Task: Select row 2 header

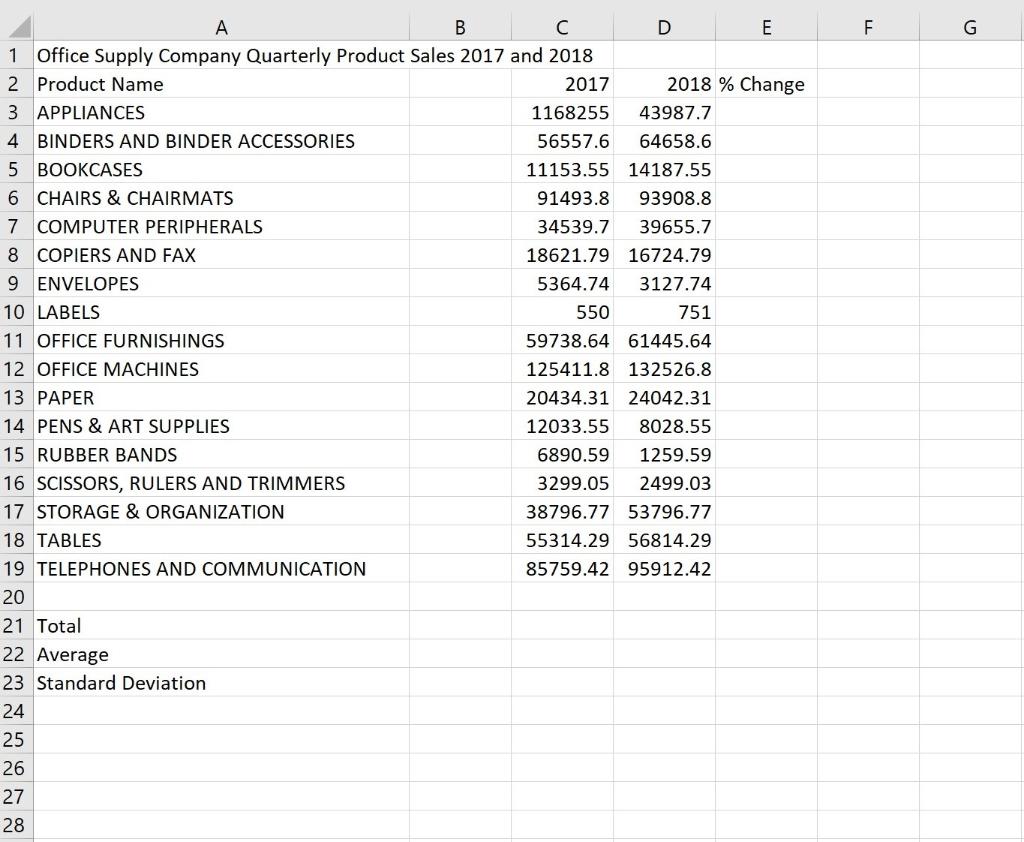Action: tap(14, 84)
